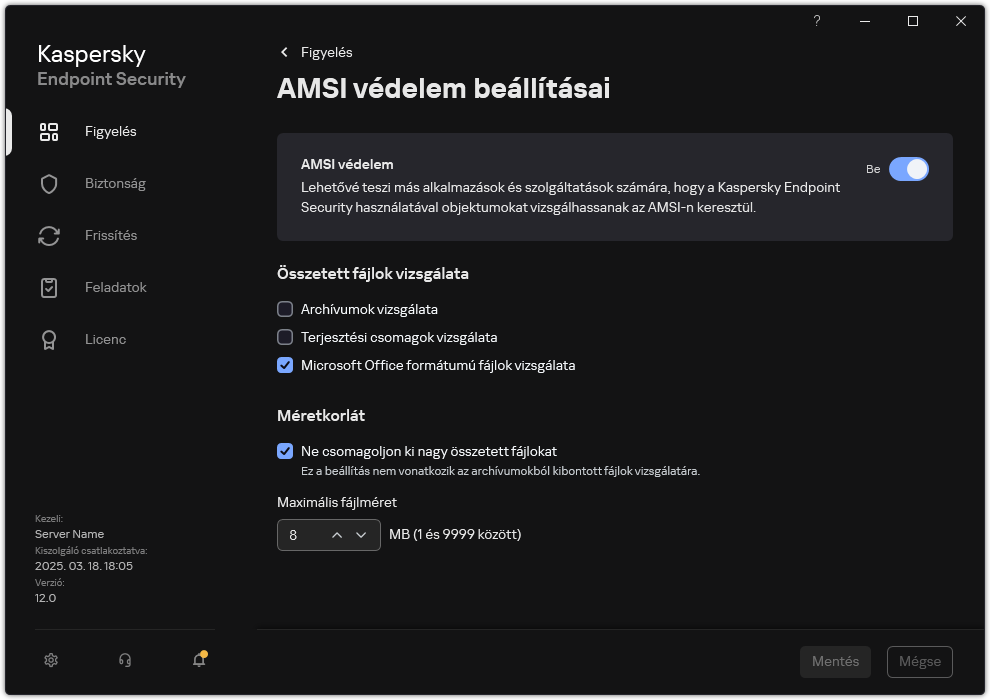Select the Licenc key icon
Viewport: 990px width, 700px height.
pyautogui.click(x=48, y=339)
